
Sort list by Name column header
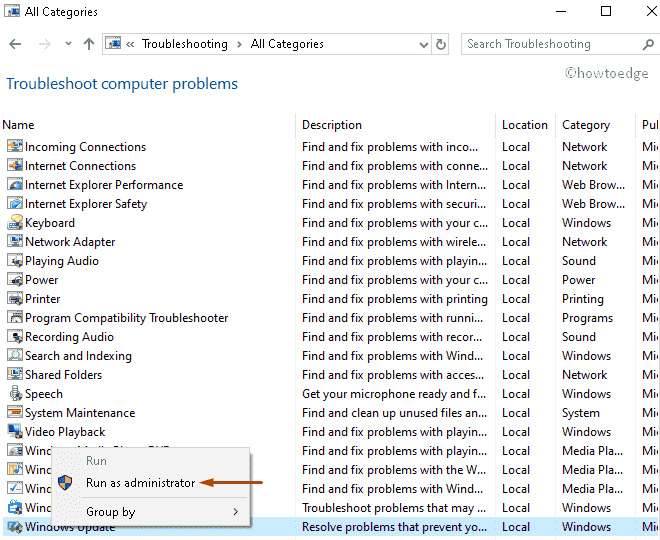(x=19, y=125)
